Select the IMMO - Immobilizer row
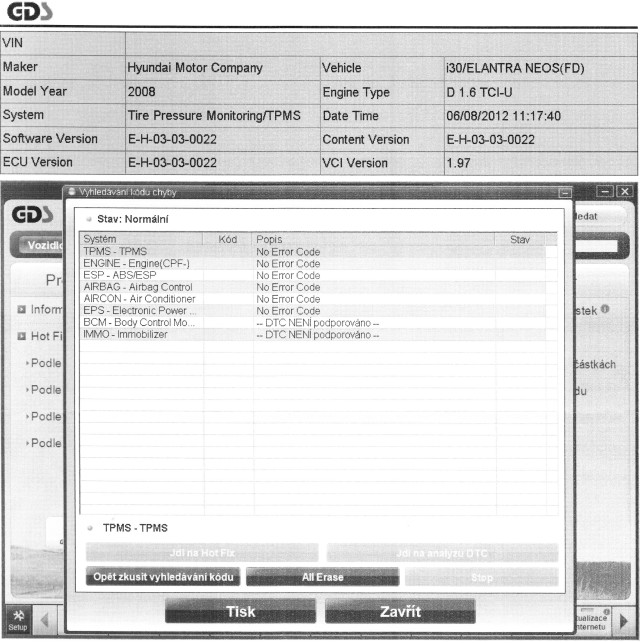Screen dimensions: 640x643 pyautogui.click(x=312, y=335)
